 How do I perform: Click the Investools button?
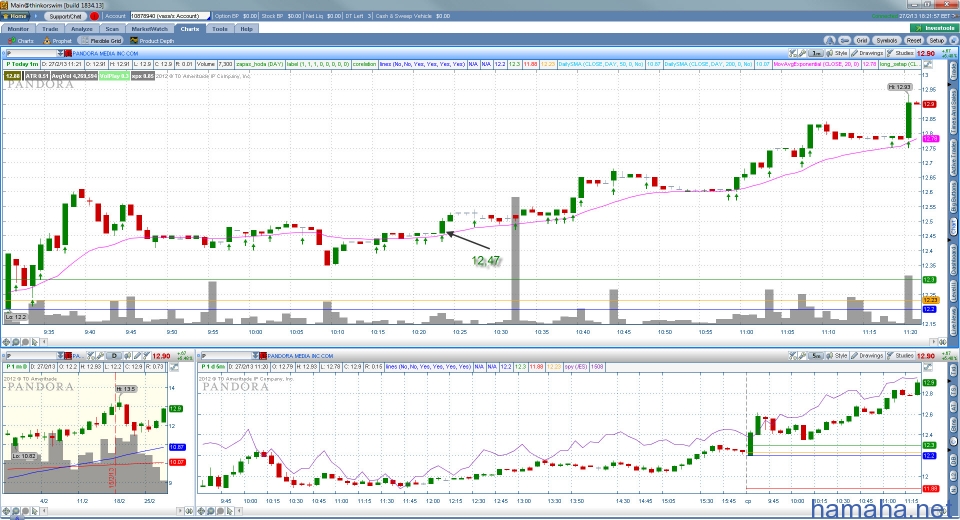click(x=934, y=28)
